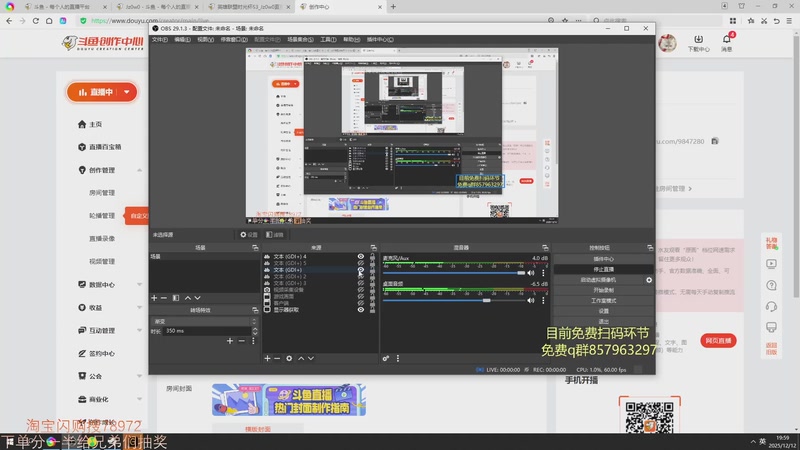
Task: Open transition properties three-dot menu
Action: (253, 341)
